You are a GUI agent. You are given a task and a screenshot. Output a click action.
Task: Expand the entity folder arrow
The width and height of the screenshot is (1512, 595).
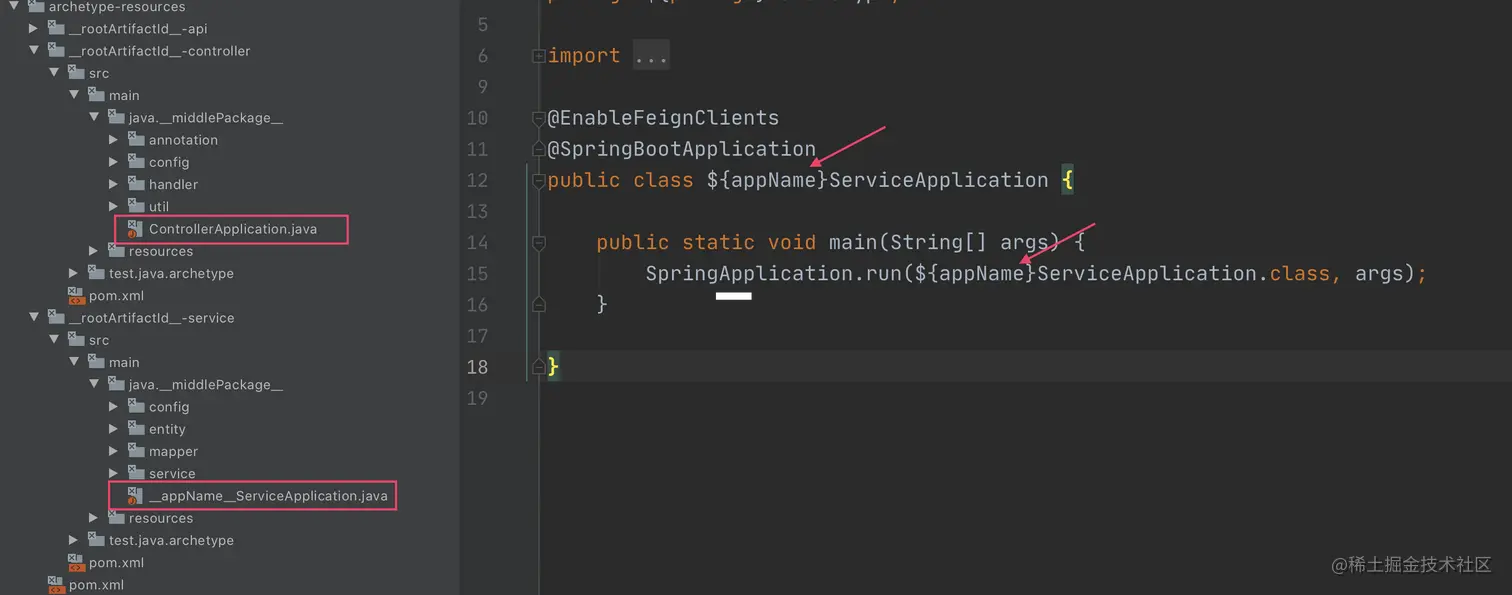coord(114,429)
